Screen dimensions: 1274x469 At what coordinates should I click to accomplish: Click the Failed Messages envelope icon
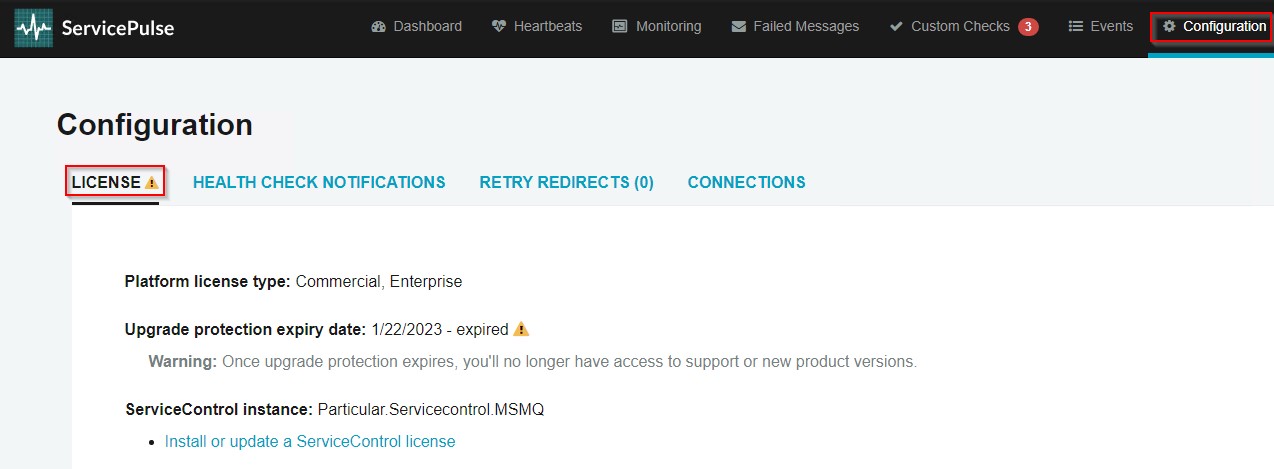pyautogui.click(x=738, y=27)
